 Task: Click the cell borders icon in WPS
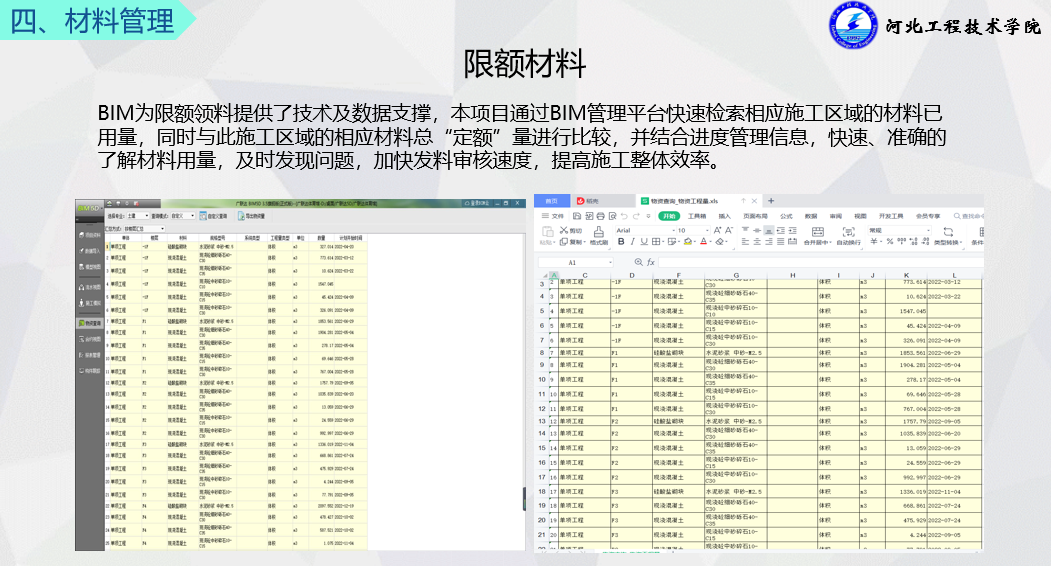click(656, 241)
